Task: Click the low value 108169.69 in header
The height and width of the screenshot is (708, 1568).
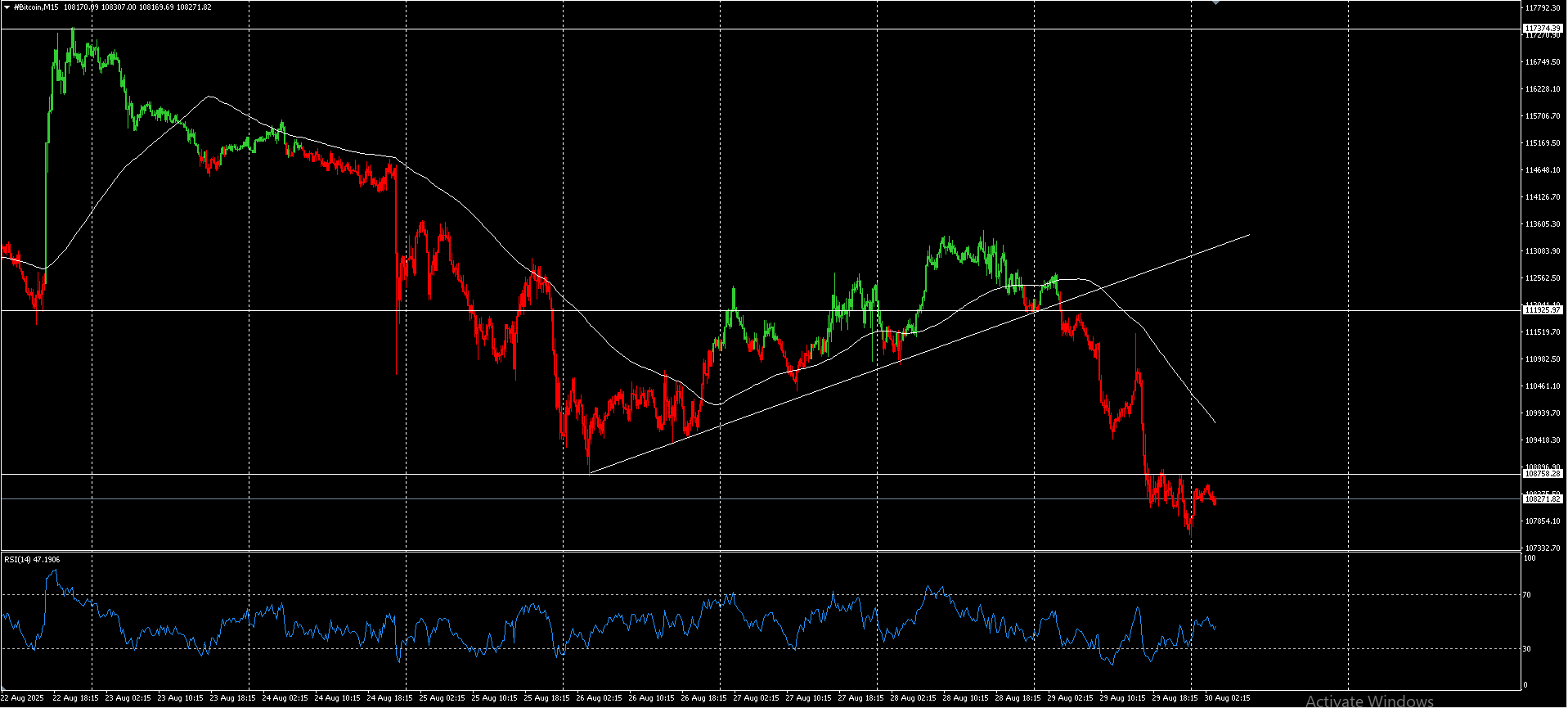Action: coord(156,7)
